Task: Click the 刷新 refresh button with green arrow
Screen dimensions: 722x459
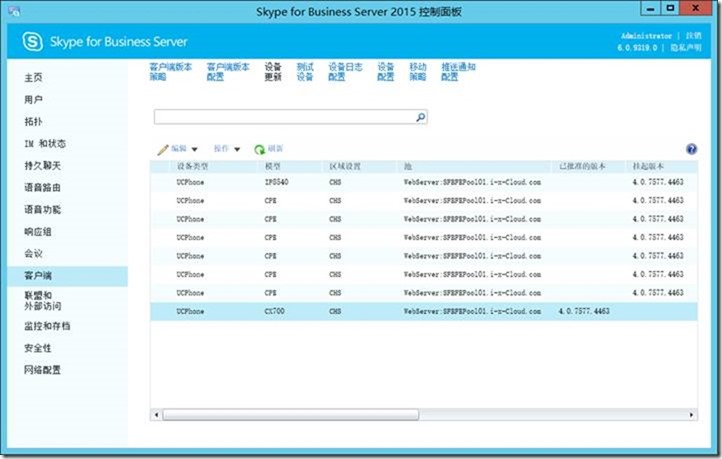Action: tap(268, 149)
